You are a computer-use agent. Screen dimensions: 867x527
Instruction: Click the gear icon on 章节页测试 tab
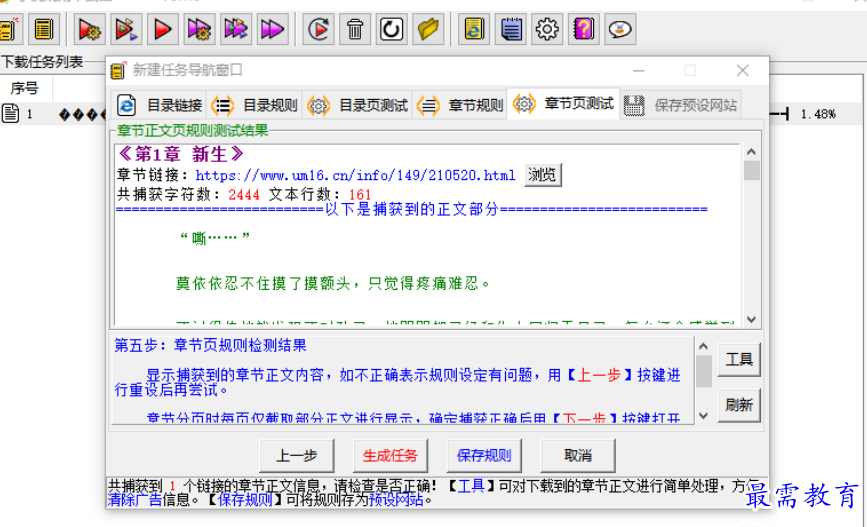[524, 103]
